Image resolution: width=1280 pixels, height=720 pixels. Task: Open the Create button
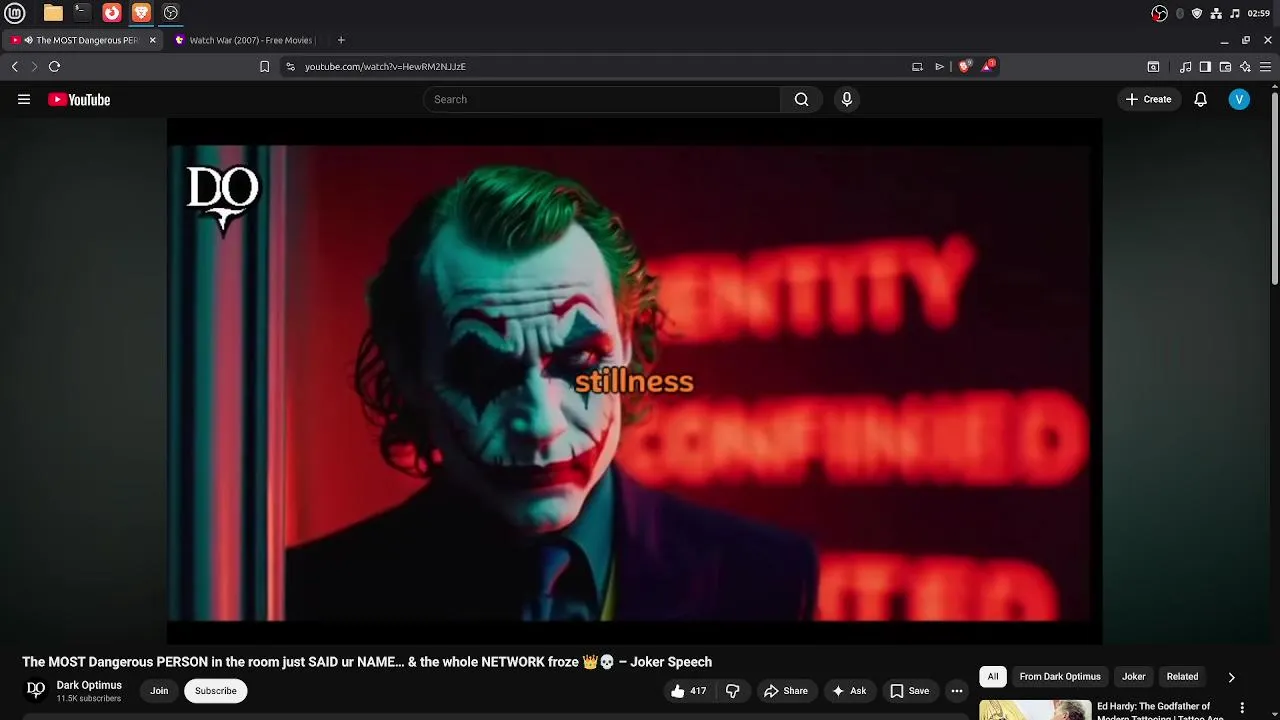pos(1148,99)
